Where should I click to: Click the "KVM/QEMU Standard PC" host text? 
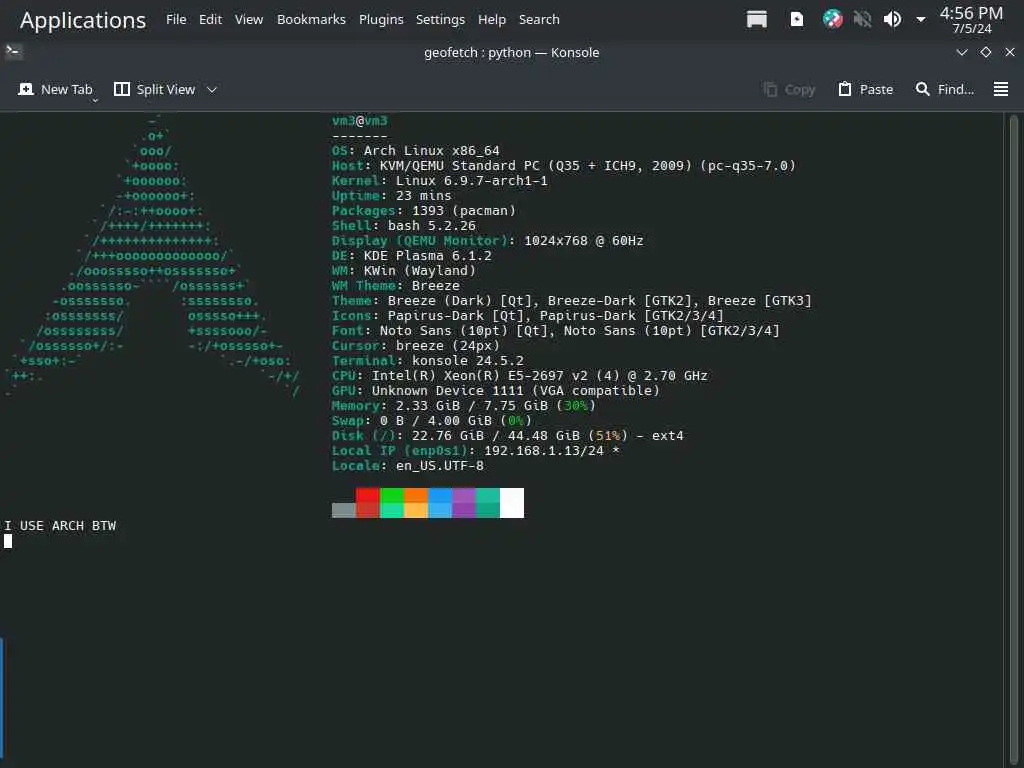click(x=460, y=166)
